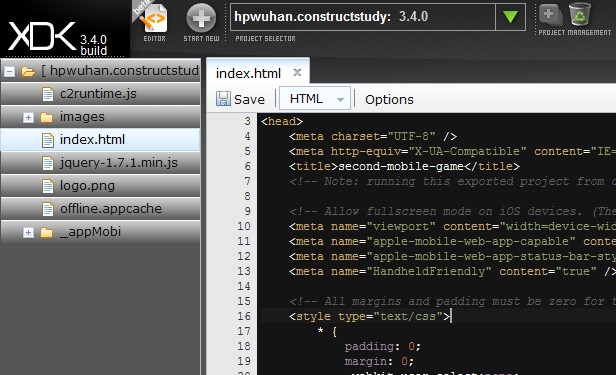Viewport: 616px width, 375px height.
Task: Click line number 10 in the gutter
Action: (244, 226)
